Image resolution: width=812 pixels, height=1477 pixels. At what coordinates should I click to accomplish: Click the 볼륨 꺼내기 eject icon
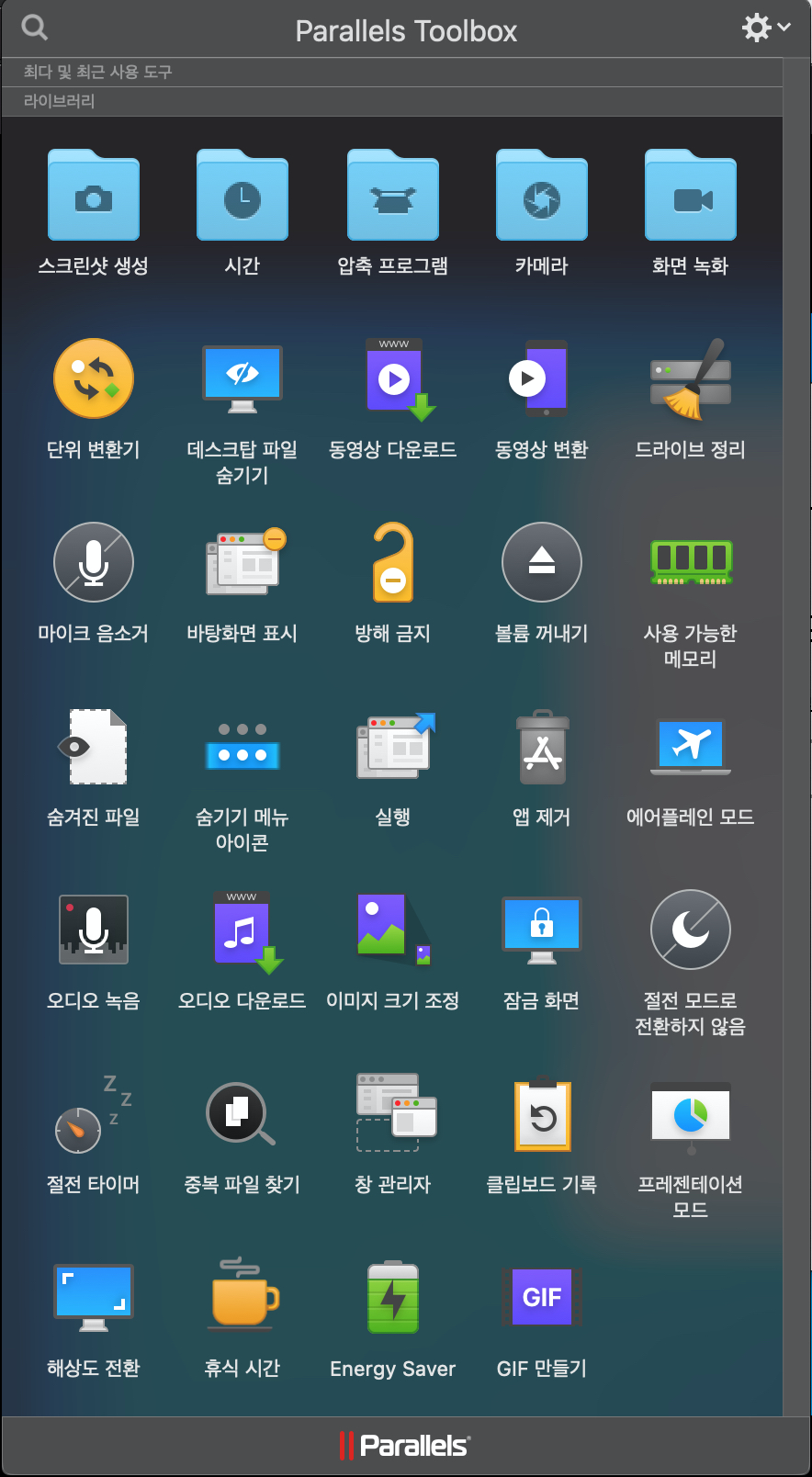click(542, 562)
